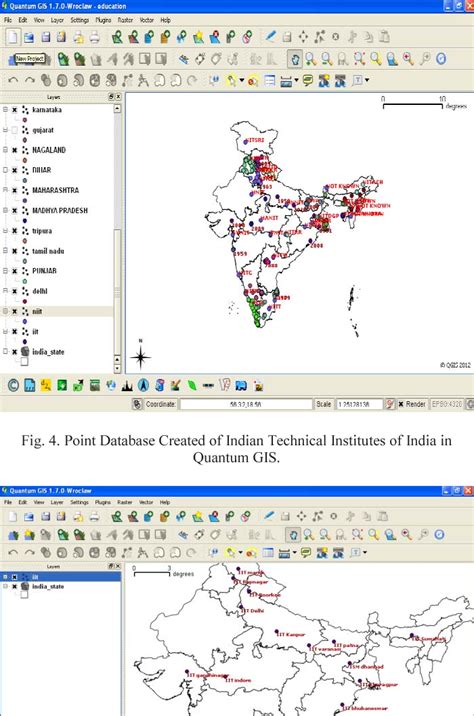Screen dimensions: 474x716
Task: Toggle tamil nadu layer checkbox
Action: [15, 251]
